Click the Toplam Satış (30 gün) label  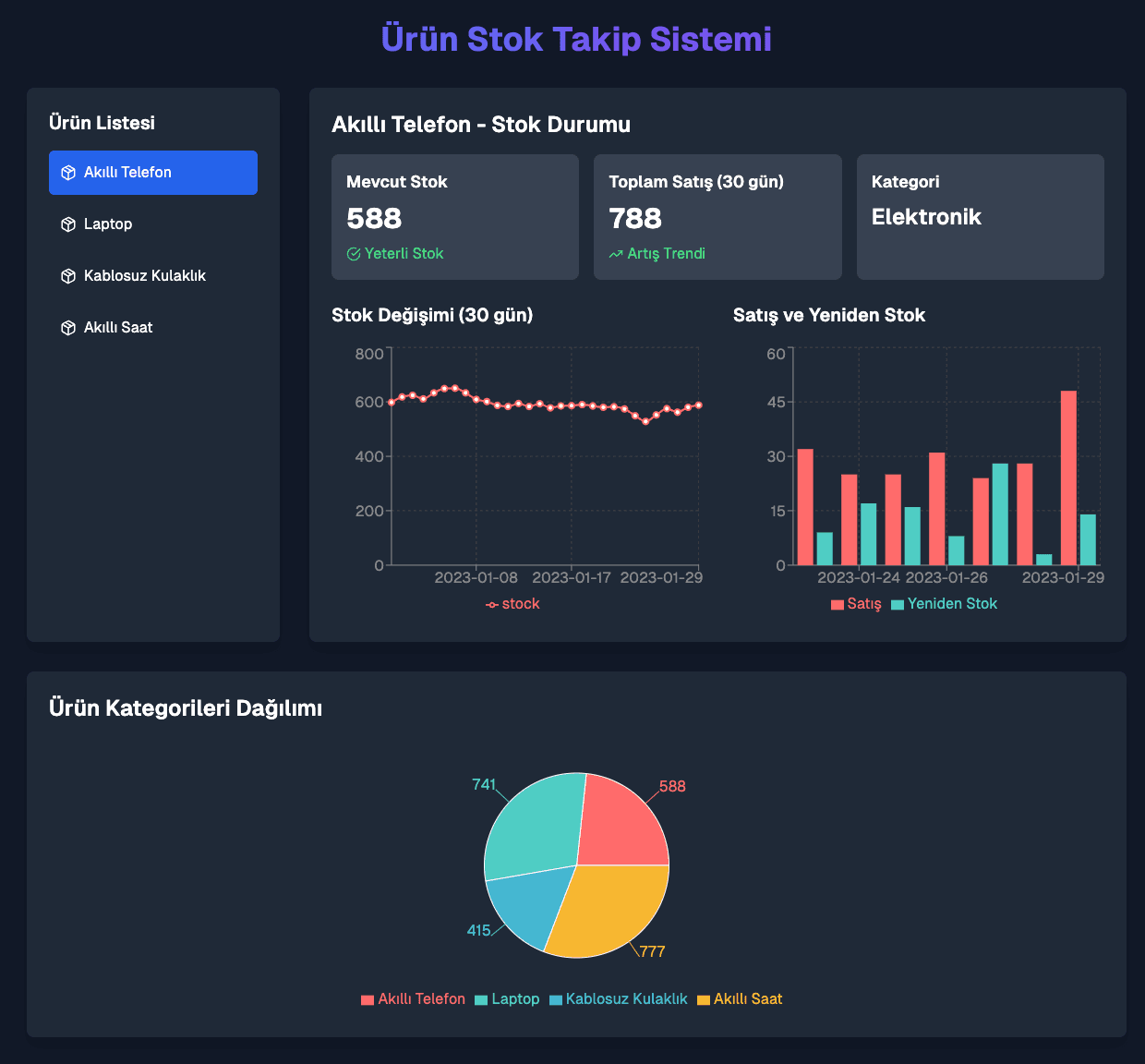click(696, 182)
